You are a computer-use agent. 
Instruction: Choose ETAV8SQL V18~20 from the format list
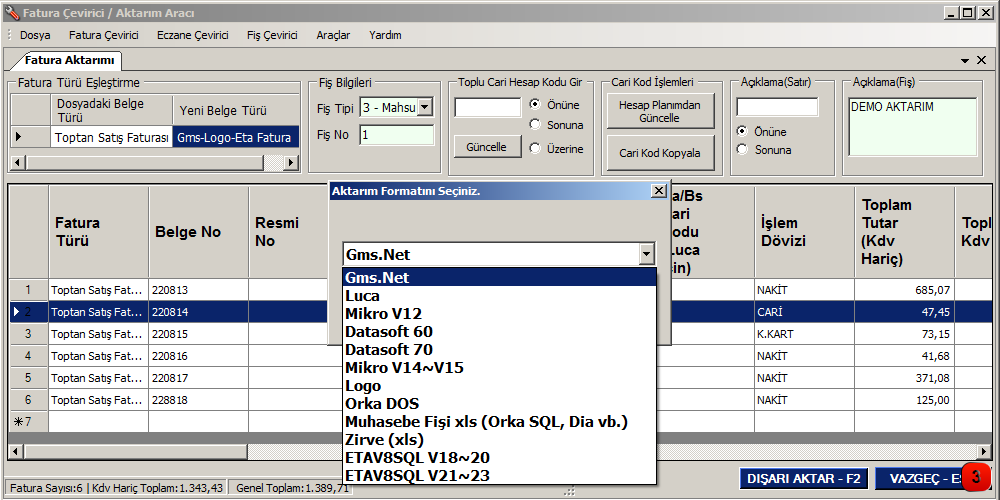tap(499, 457)
